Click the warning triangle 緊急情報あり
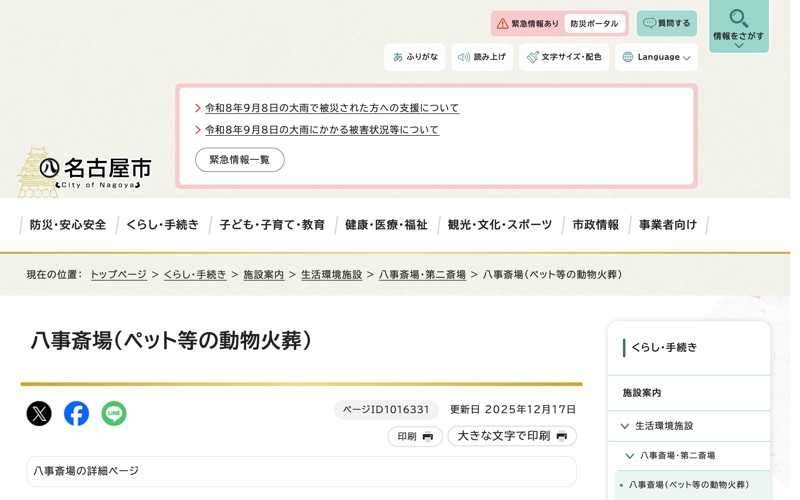The image size is (800, 500). [502, 23]
